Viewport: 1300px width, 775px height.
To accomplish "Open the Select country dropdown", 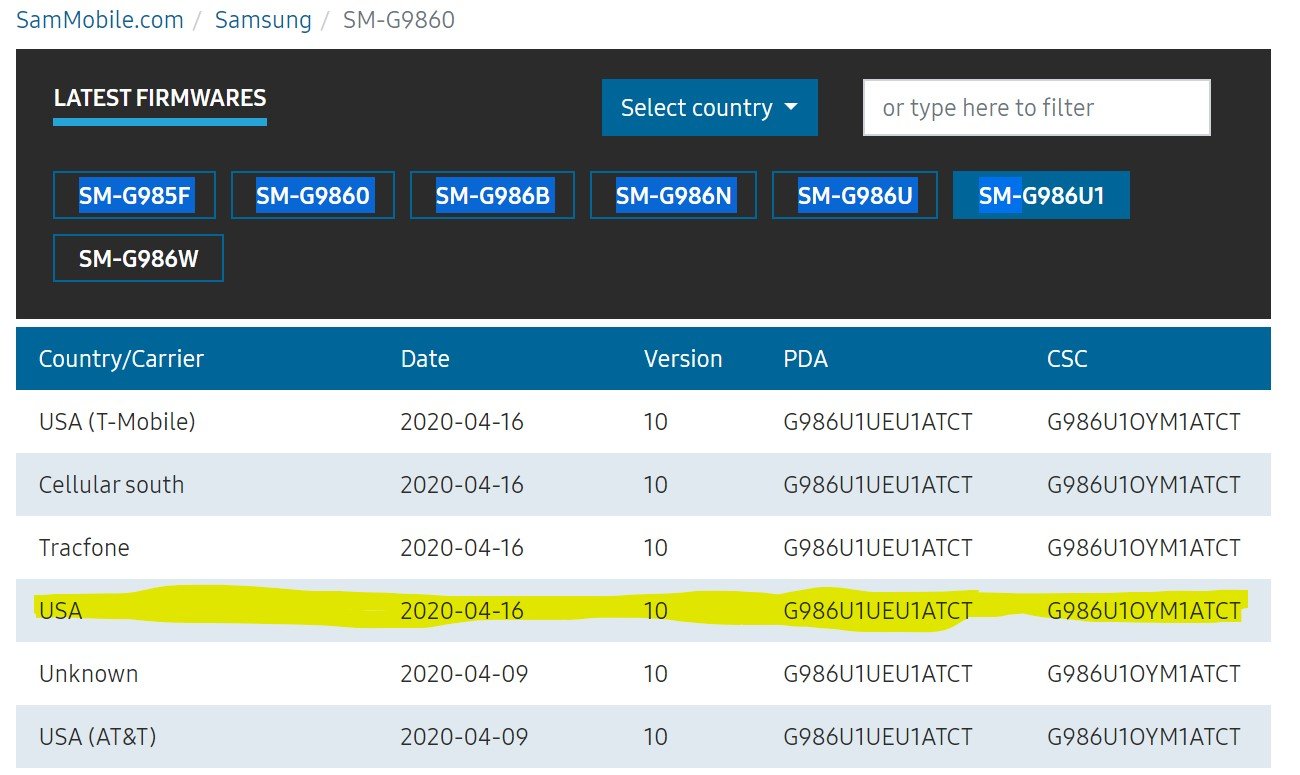I will coord(710,107).
